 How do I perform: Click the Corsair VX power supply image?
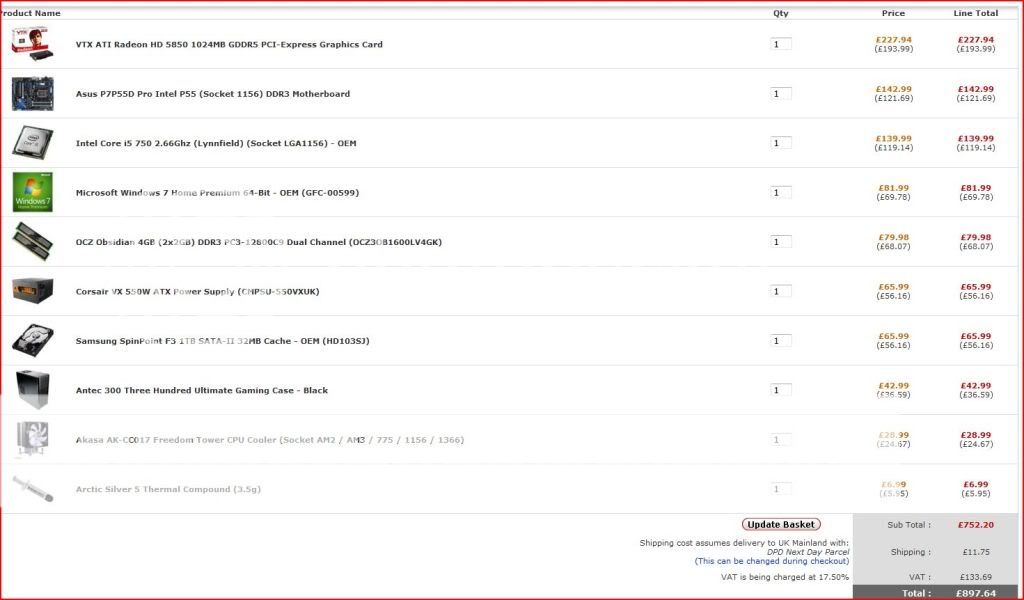pos(32,291)
